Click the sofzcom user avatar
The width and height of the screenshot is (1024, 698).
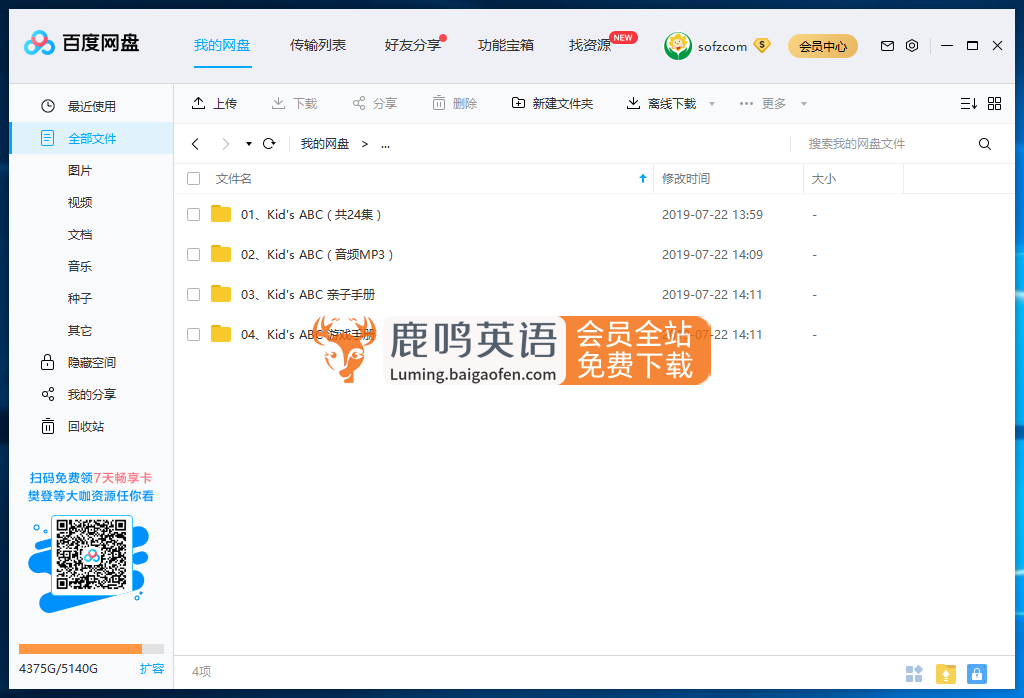(678, 46)
